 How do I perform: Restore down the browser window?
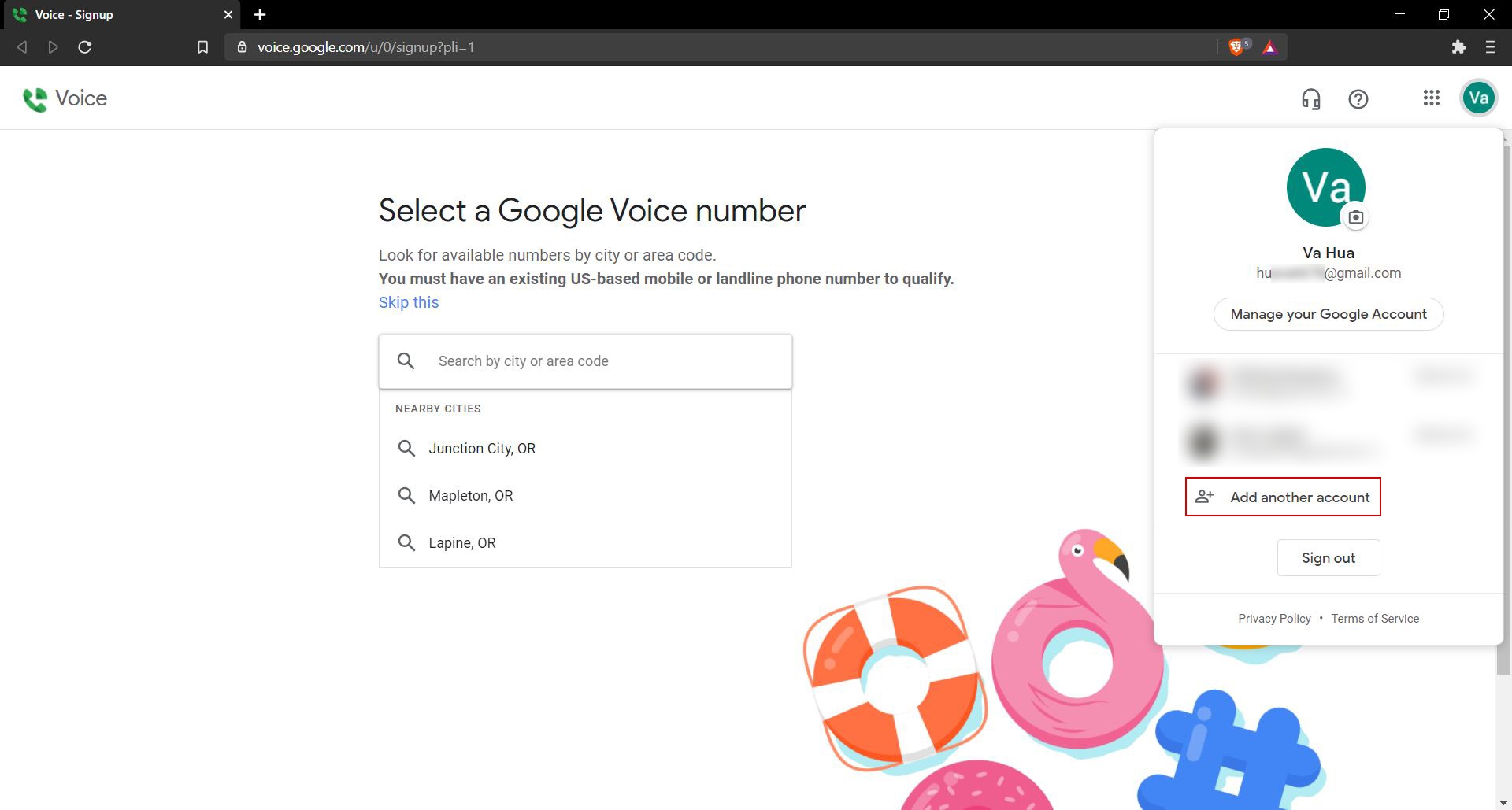click(1443, 15)
